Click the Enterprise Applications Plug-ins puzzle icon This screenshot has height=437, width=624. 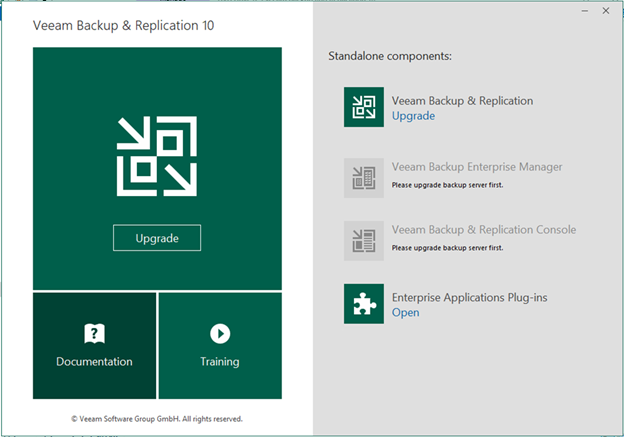click(364, 304)
